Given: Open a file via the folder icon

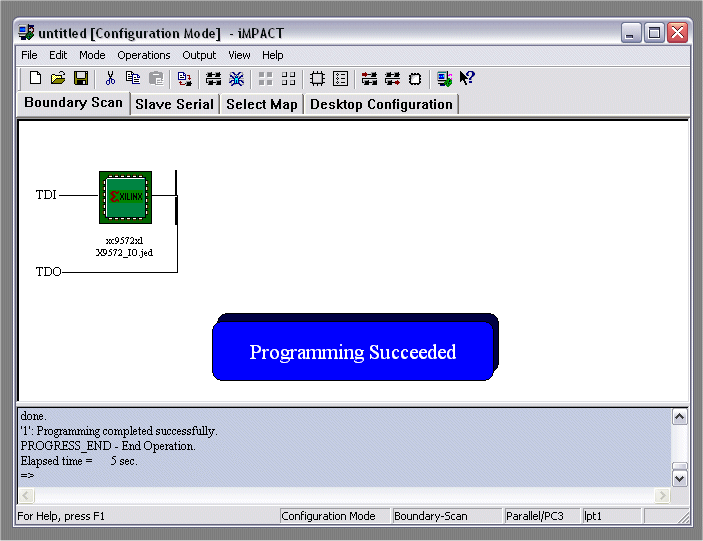Looking at the screenshot, I should click(x=58, y=78).
